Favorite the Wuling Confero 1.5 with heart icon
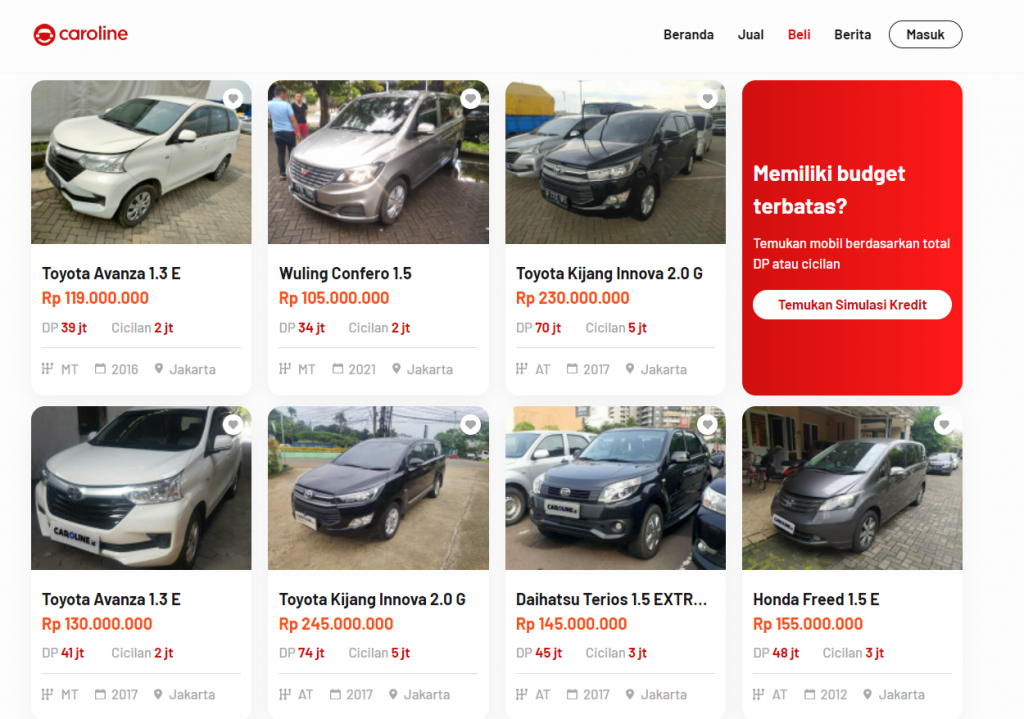 (x=470, y=99)
